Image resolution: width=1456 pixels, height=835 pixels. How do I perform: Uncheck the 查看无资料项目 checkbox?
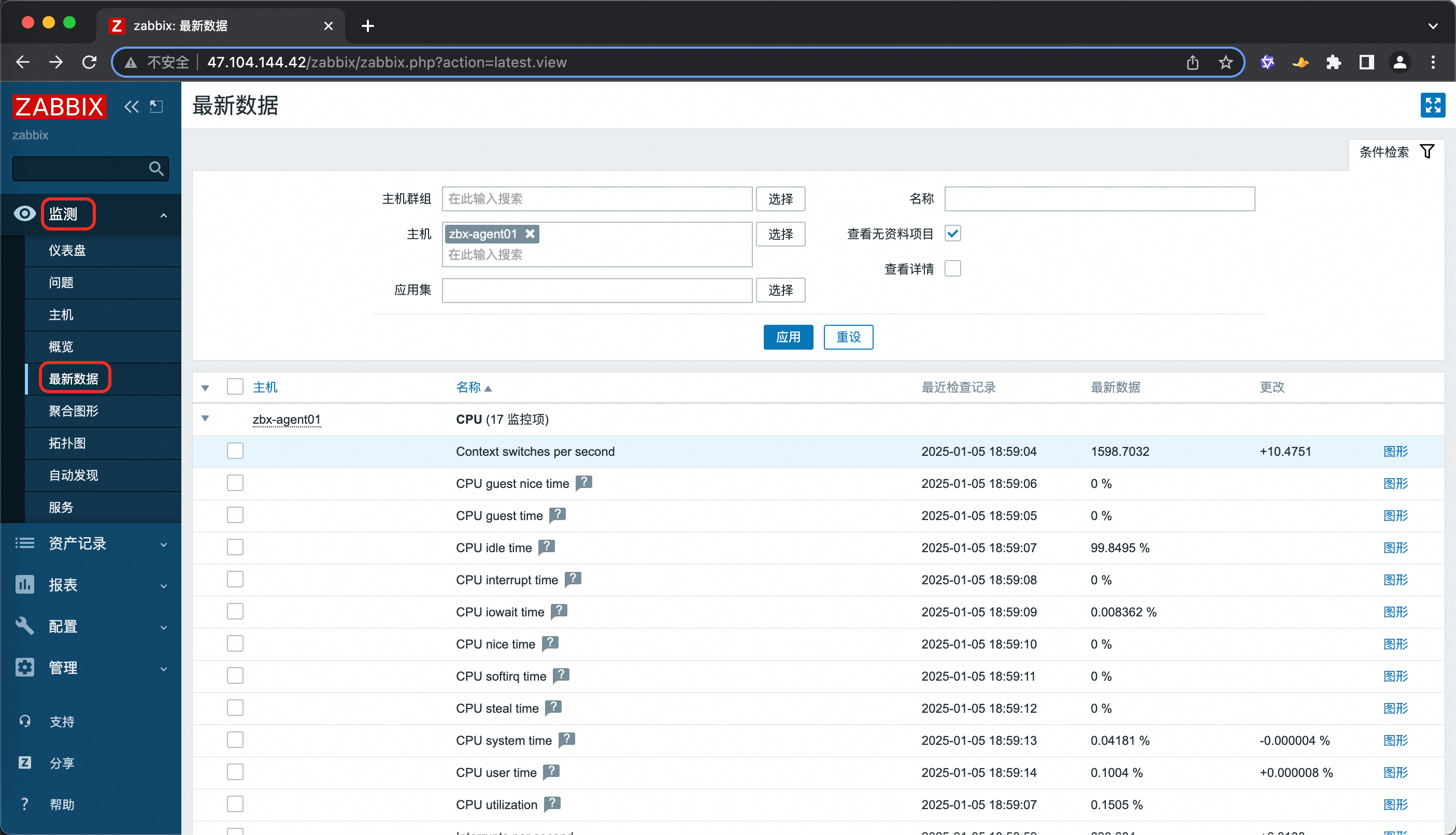tap(953, 234)
